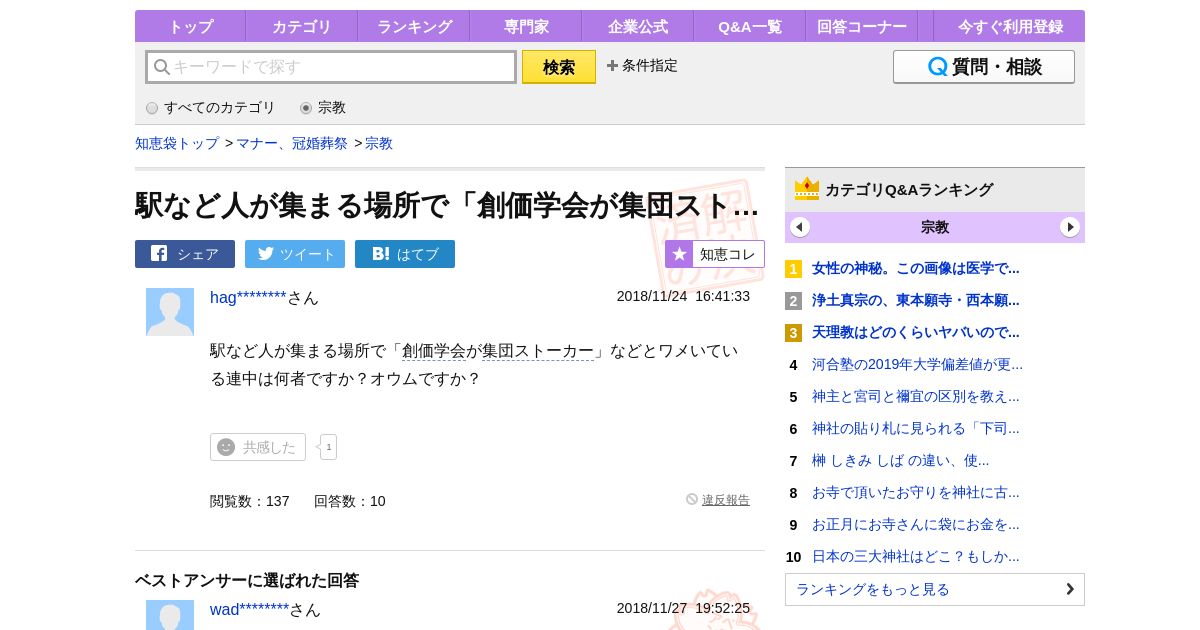Open 宗教 breadcrumb link
The height and width of the screenshot is (630, 1200).
pos(379,143)
